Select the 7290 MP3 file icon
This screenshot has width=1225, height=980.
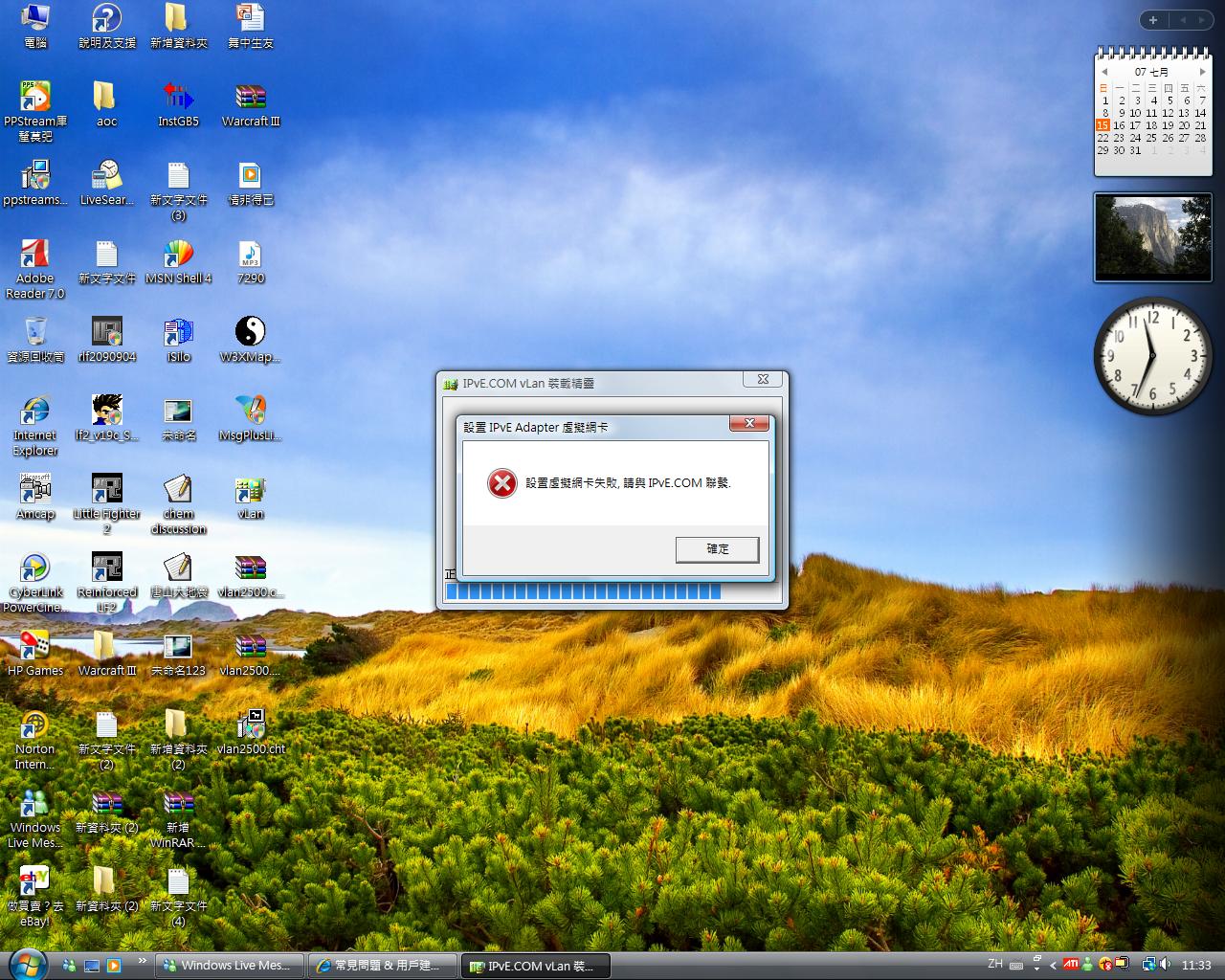[251, 261]
